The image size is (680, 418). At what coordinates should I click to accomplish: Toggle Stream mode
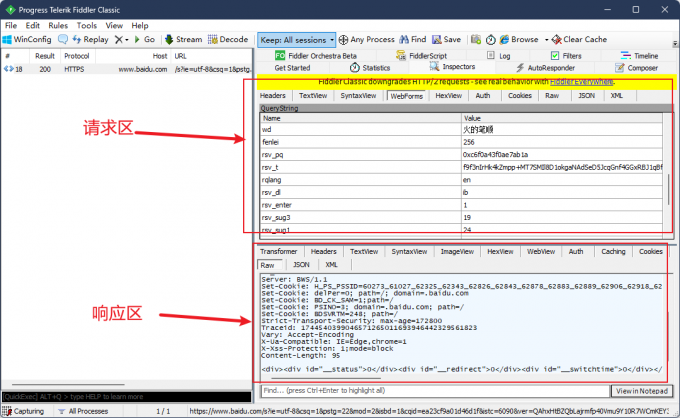click(184, 39)
